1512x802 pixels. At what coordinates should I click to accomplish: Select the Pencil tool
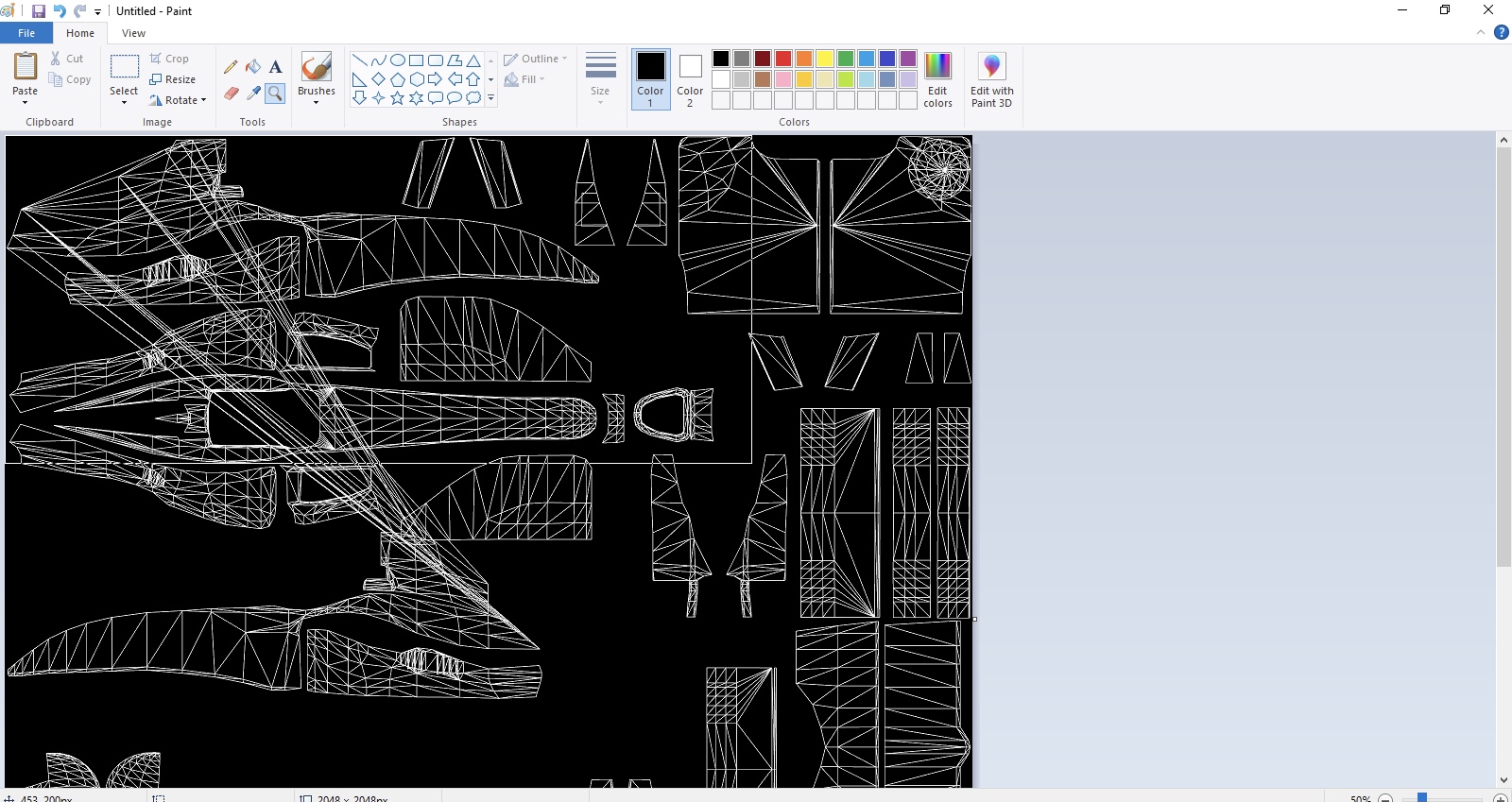click(x=231, y=67)
